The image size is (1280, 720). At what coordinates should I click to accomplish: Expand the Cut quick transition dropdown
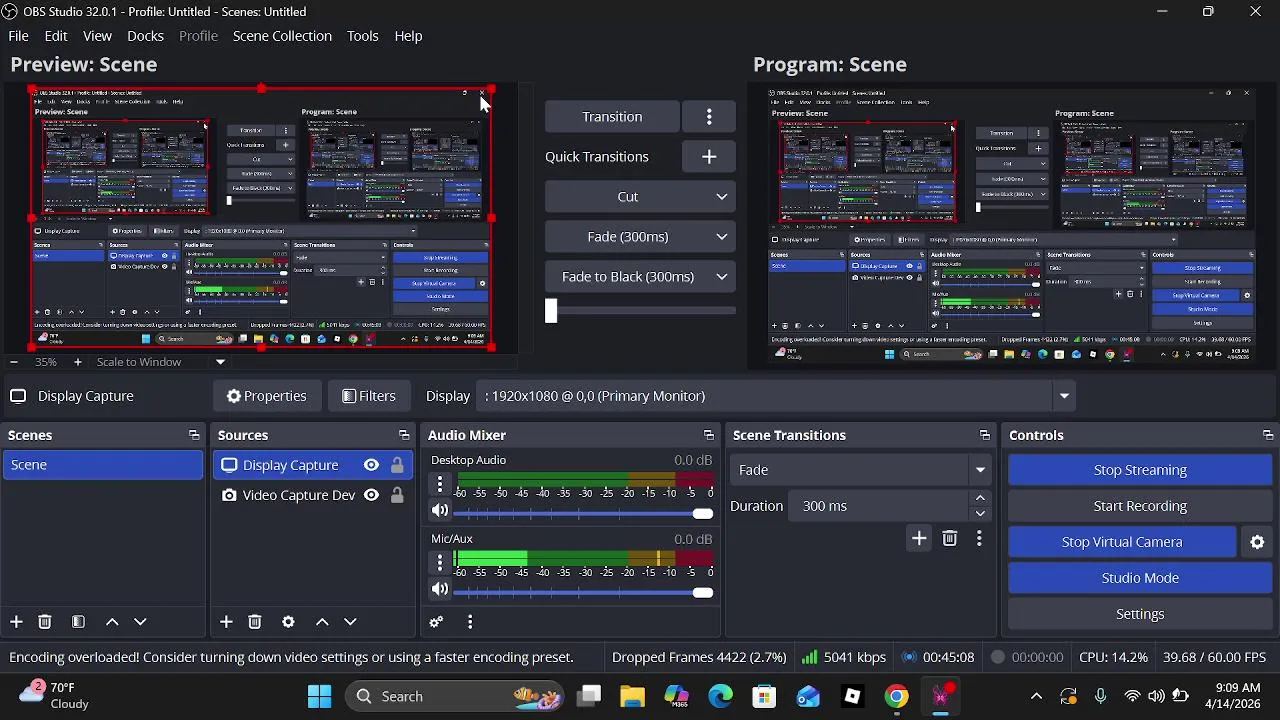click(722, 197)
